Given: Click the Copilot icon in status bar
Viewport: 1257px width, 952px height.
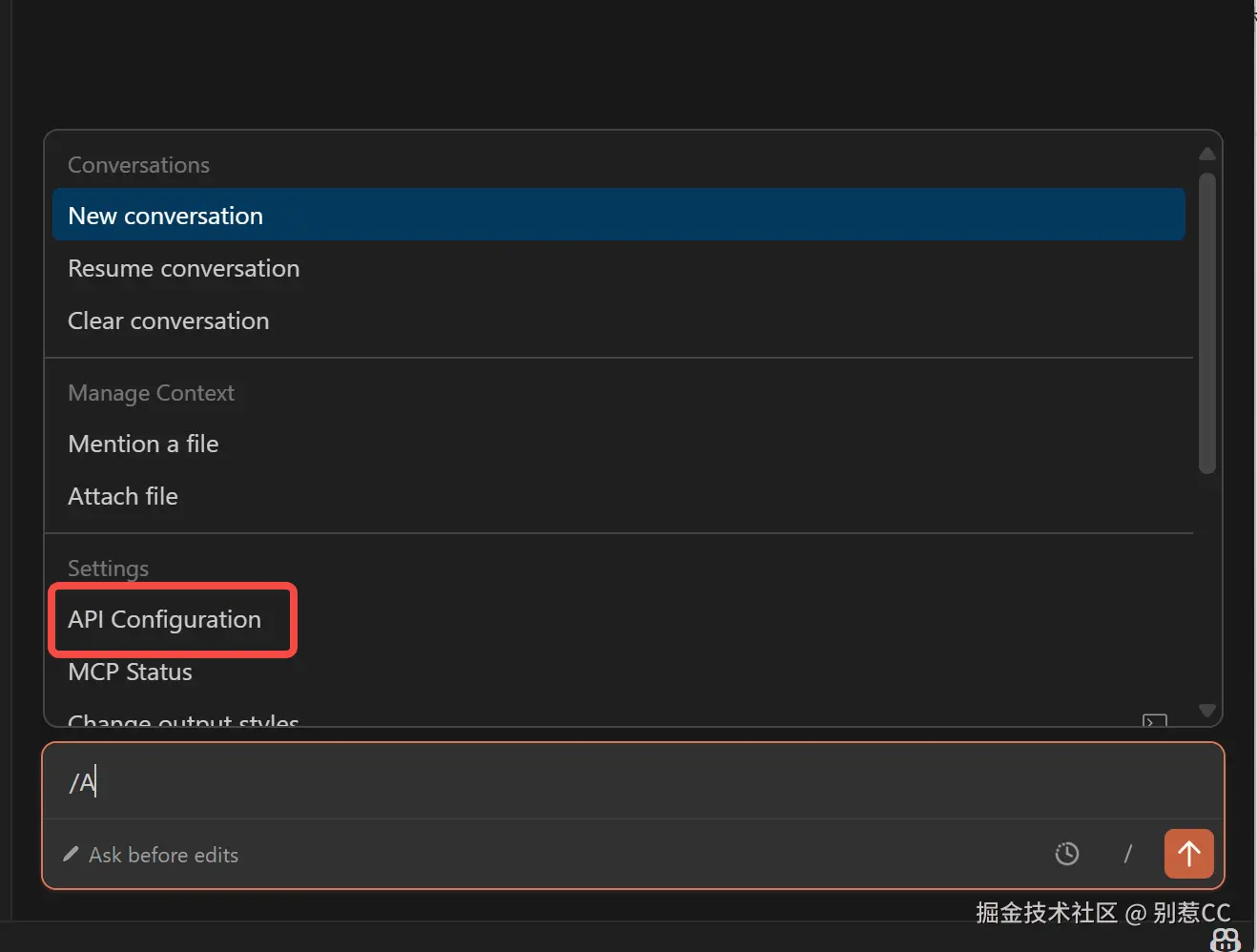Looking at the screenshot, I should [1225, 940].
